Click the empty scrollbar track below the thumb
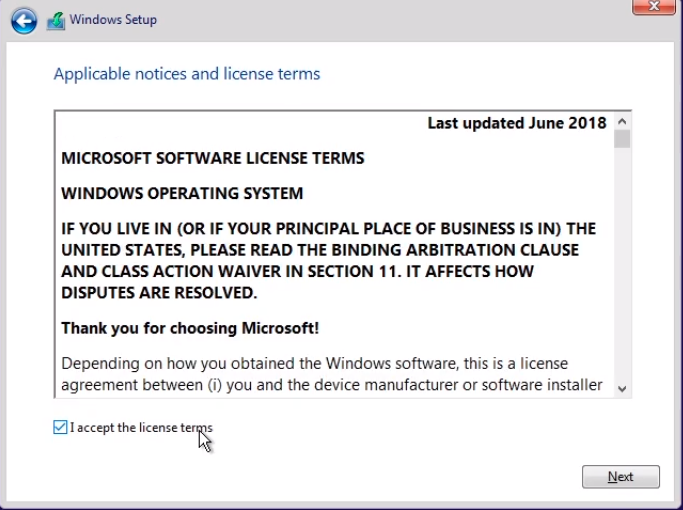683x510 pixels. pos(622,270)
